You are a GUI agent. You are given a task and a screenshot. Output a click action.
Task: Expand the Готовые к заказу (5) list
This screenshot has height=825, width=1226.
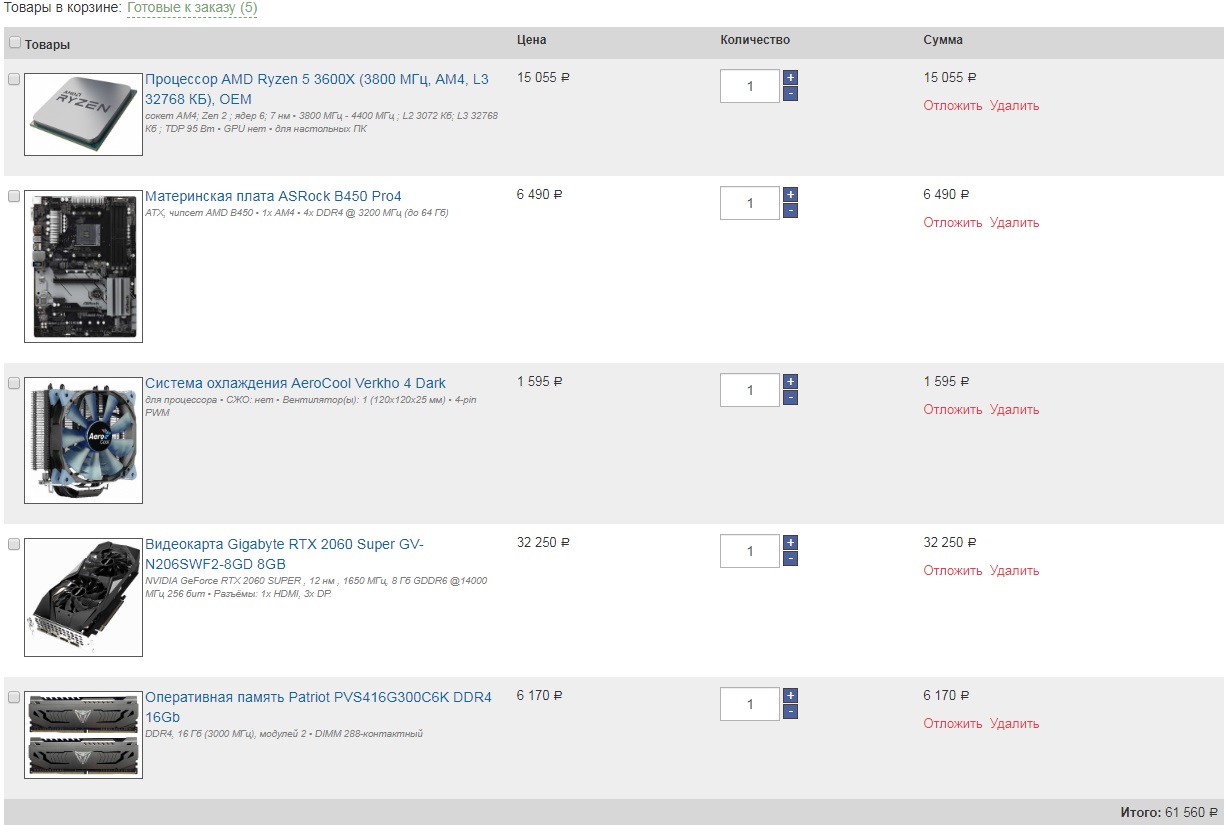click(192, 8)
